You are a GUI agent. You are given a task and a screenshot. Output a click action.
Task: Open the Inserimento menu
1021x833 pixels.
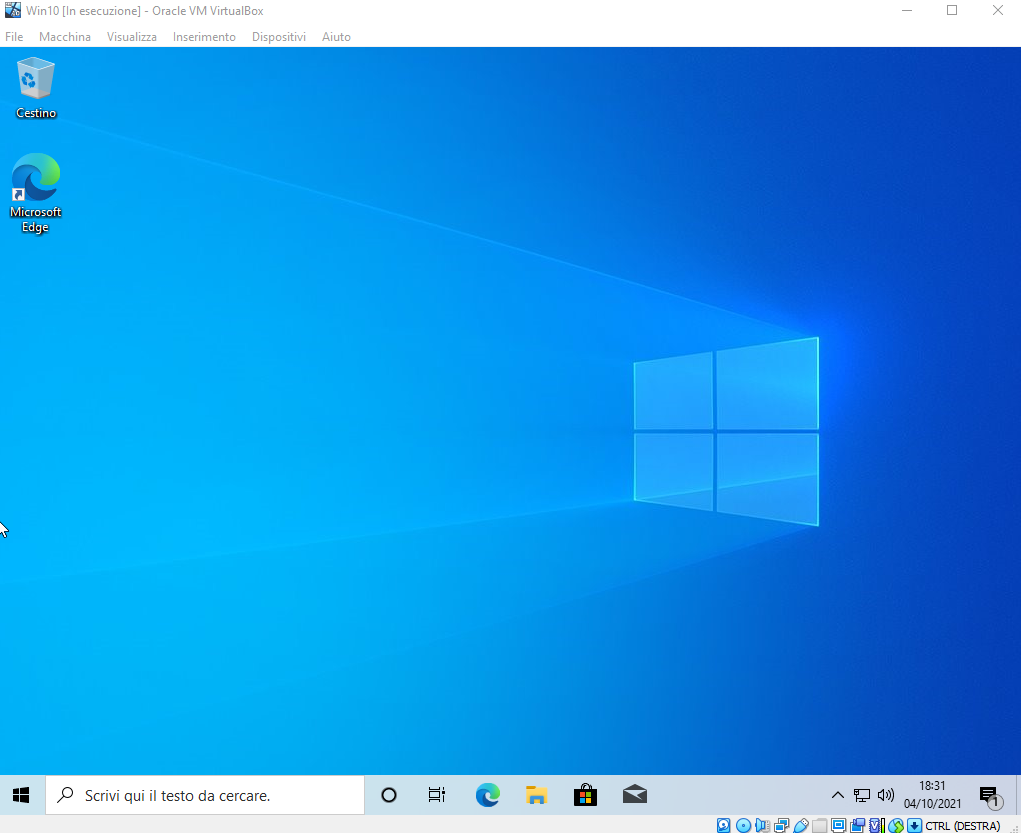tap(204, 36)
